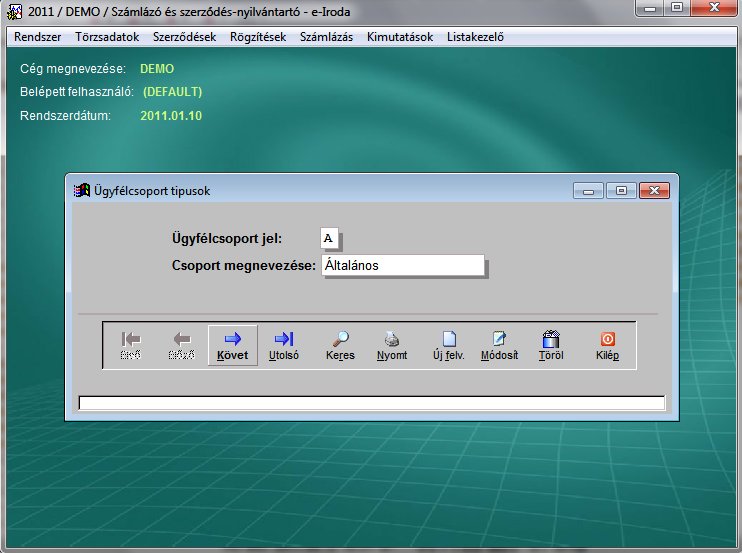Minimize the Ügyfélcsoport tipusok dialog
Screen dimensions: 742x553
pyautogui.click(x=587, y=190)
